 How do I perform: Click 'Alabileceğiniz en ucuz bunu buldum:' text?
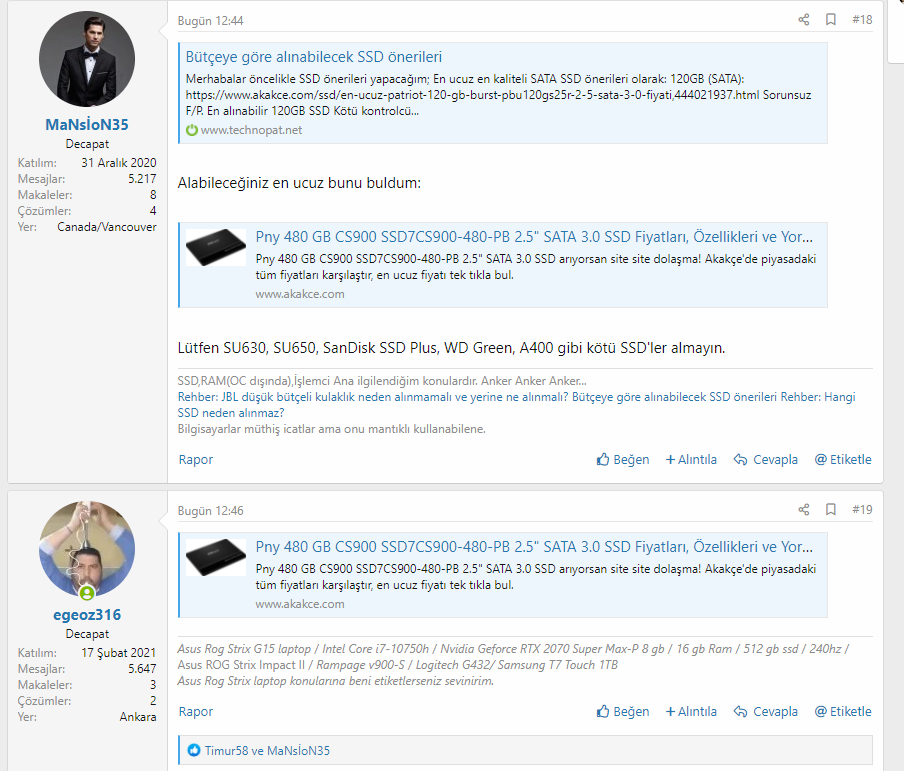click(299, 183)
